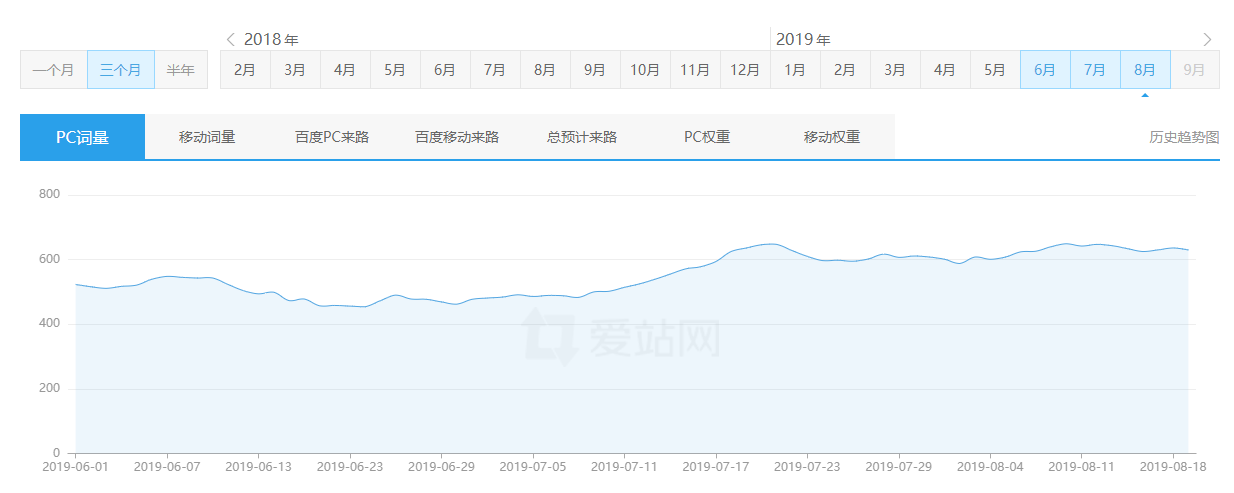Image resolution: width=1234 pixels, height=493 pixels.
Task: Switch to the PC权重 tab
Action: [707, 137]
